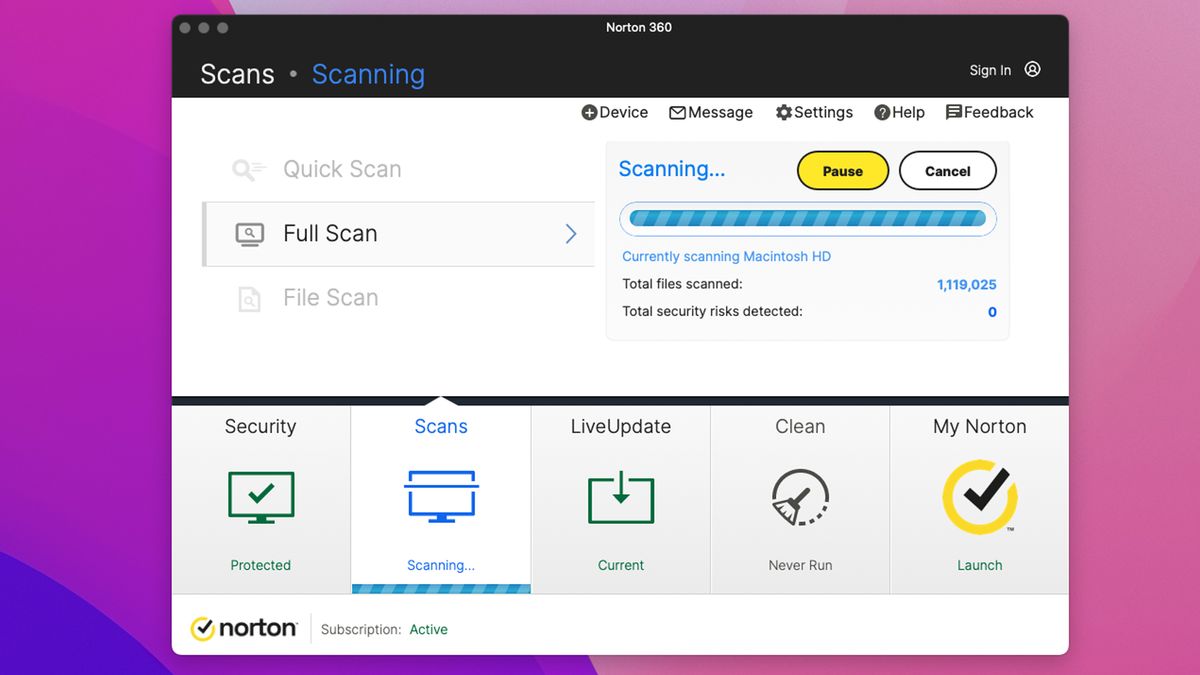Viewport: 1200px width, 675px height.
Task: Select File Scan from the scan list
Action: pos(330,297)
